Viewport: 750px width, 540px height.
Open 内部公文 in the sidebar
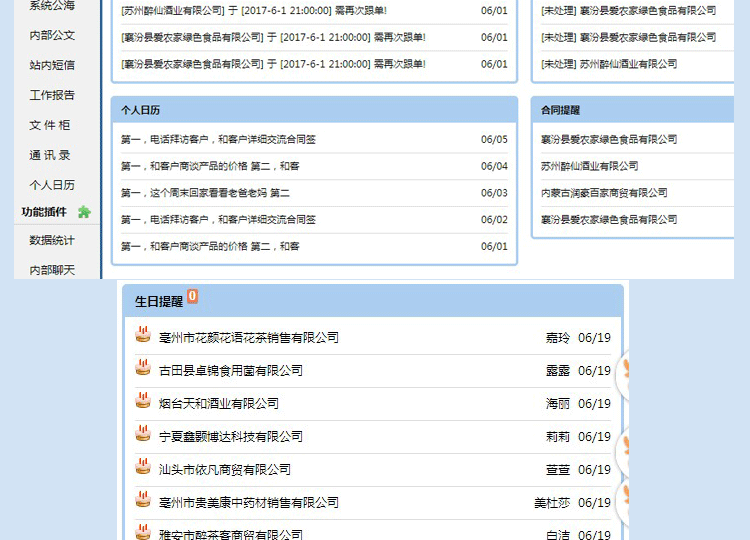(x=52, y=35)
